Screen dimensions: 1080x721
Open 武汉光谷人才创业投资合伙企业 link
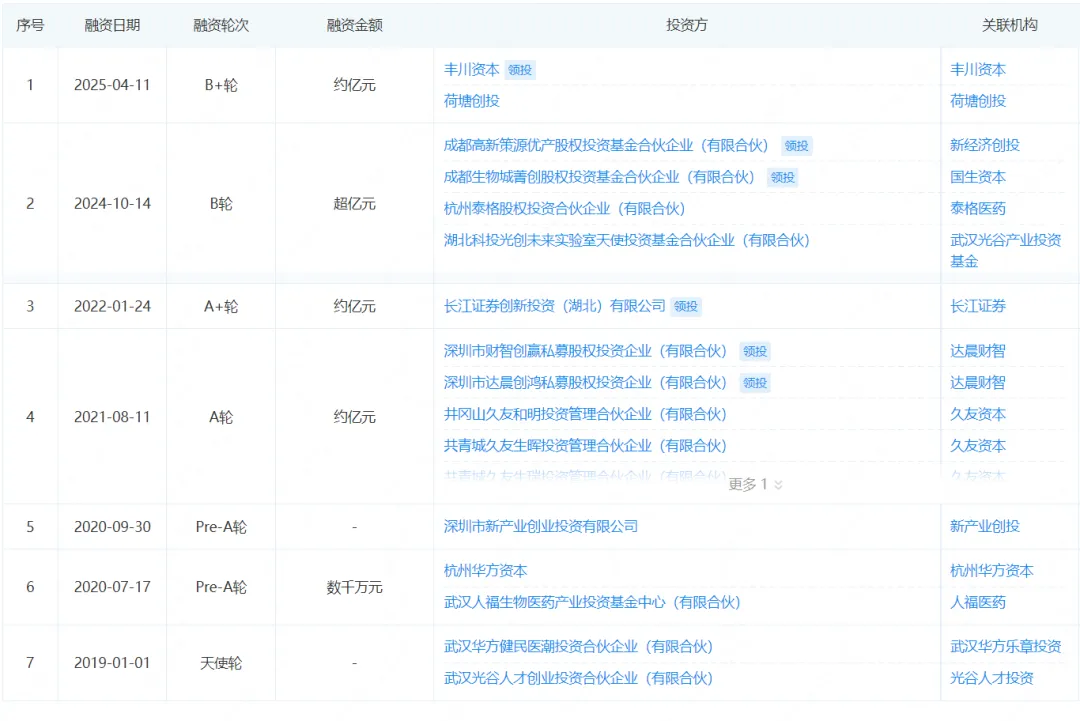tap(578, 678)
